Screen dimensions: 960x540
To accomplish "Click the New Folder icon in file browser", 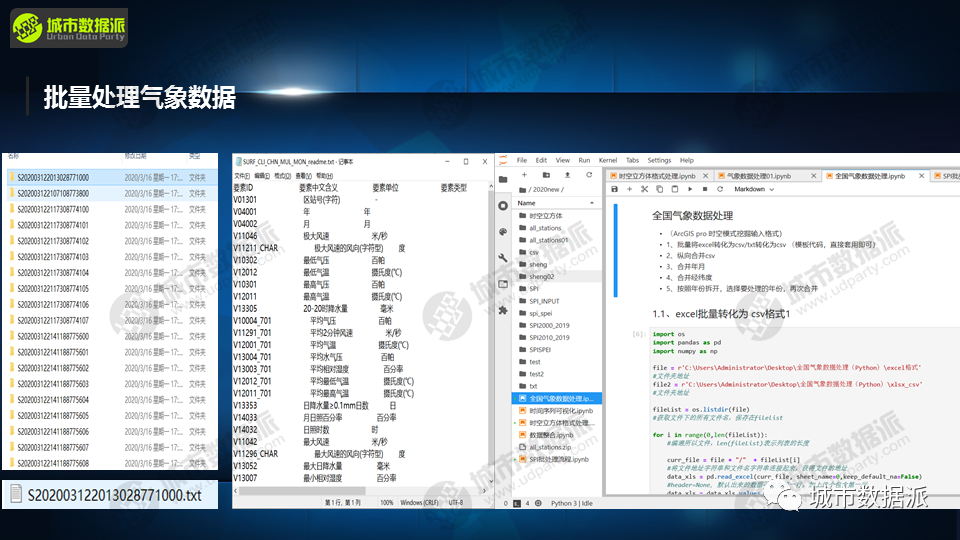I will point(546,175).
